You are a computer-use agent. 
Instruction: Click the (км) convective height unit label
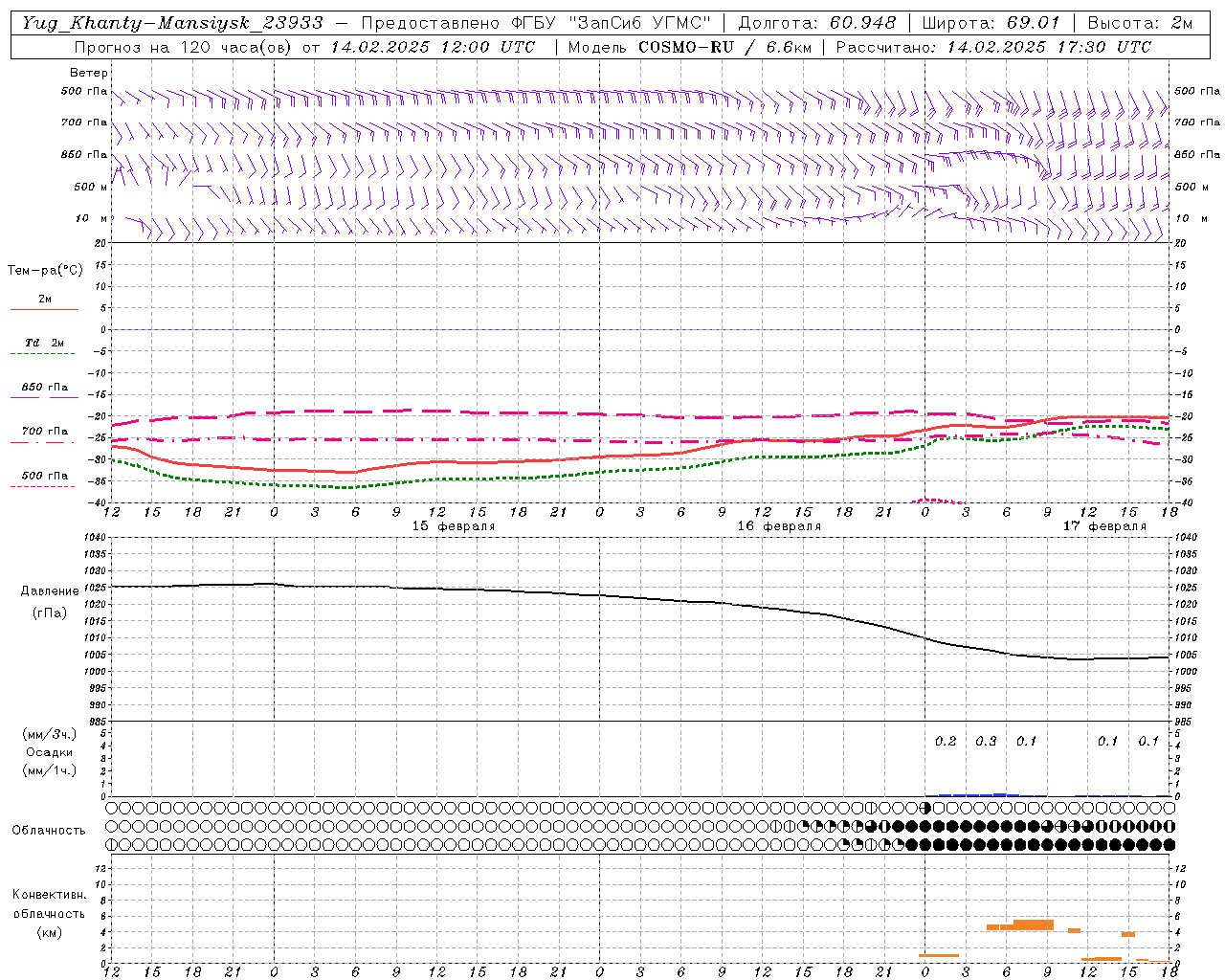[x=51, y=932]
